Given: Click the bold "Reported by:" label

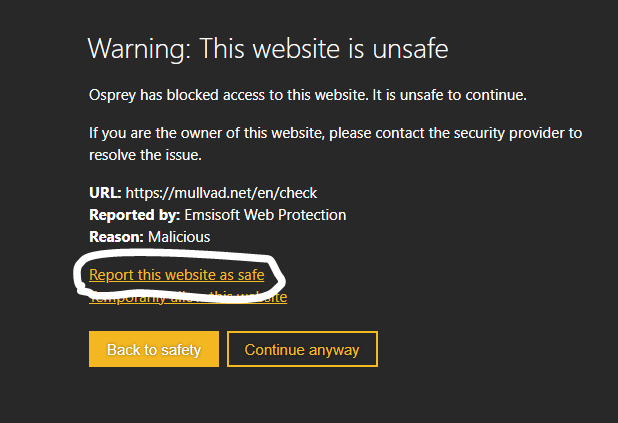Looking at the screenshot, I should point(134,215).
